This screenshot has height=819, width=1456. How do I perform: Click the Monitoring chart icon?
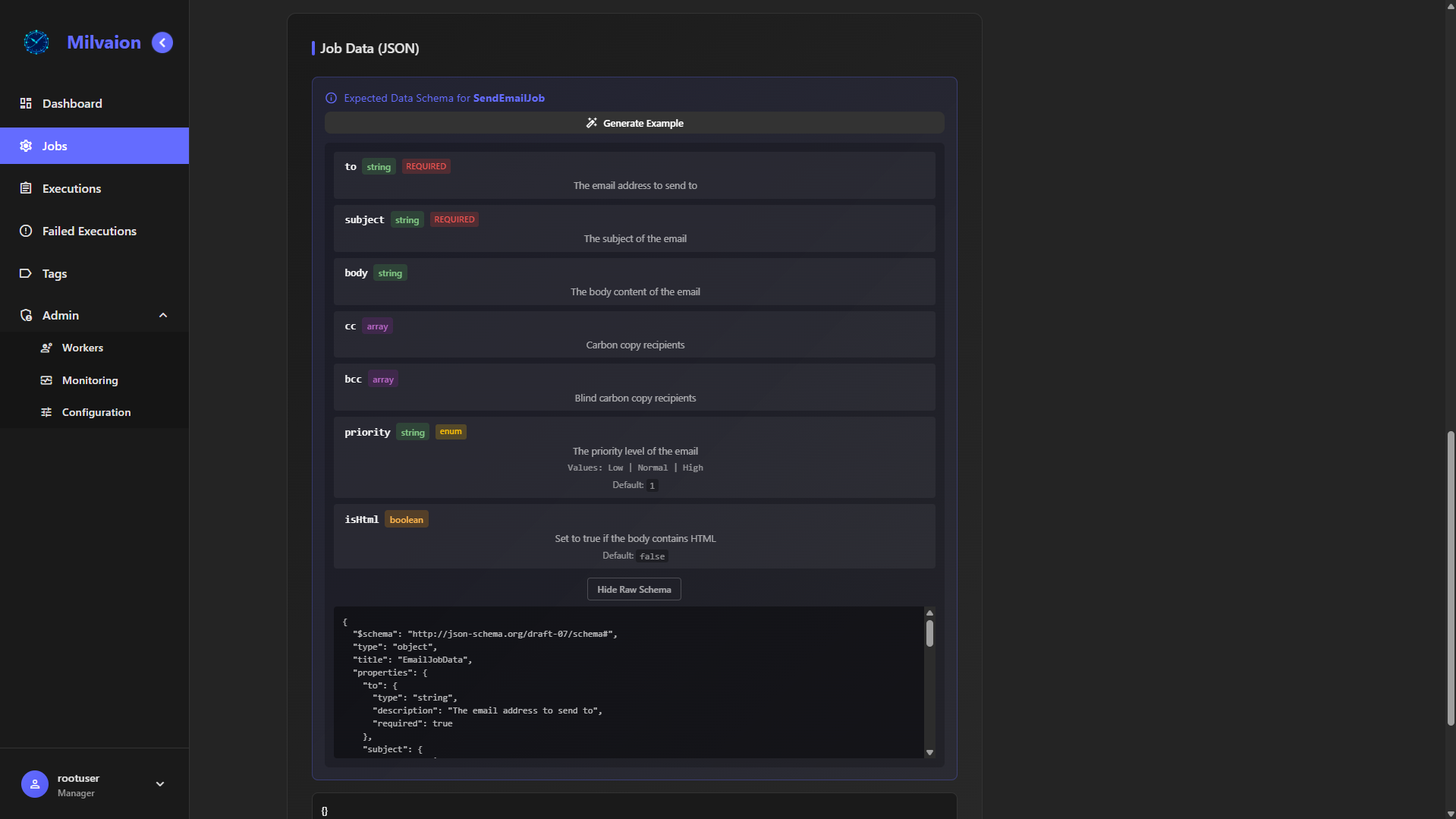coord(46,380)
